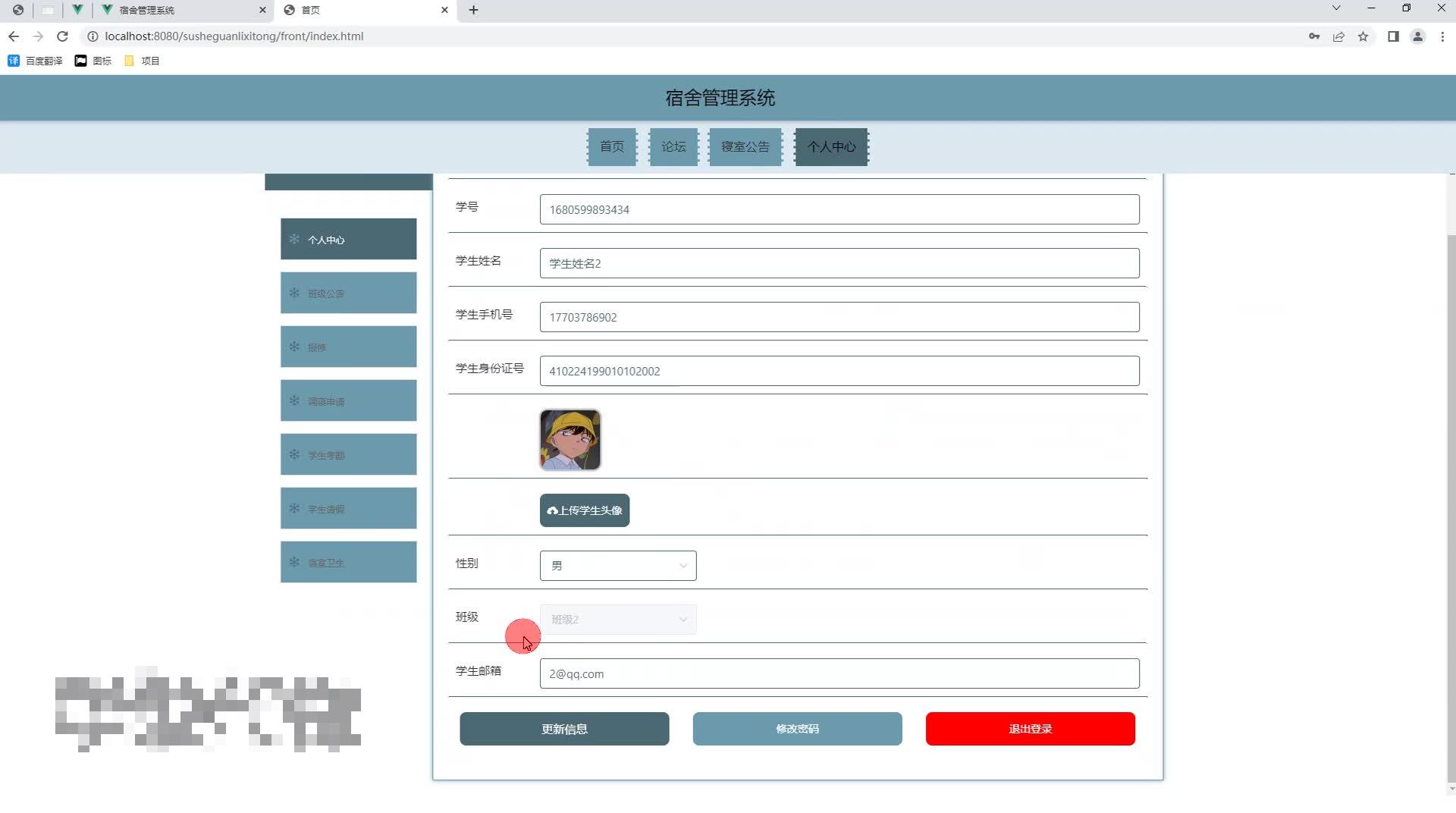Open the 学生考勤 sidebar entry
The width and height of the screenshot is (1456, 813).
pyautogui.click(x=348, y=454)
